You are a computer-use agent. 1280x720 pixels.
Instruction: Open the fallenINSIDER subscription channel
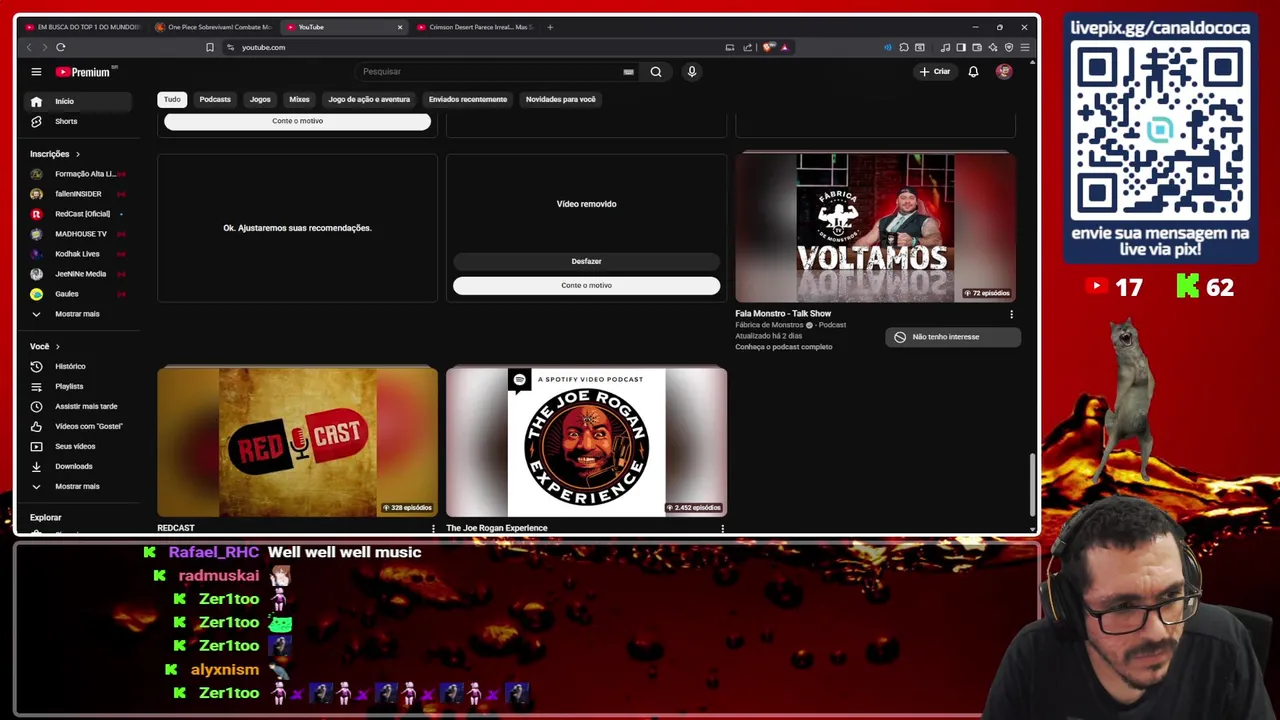click(79, 194)
